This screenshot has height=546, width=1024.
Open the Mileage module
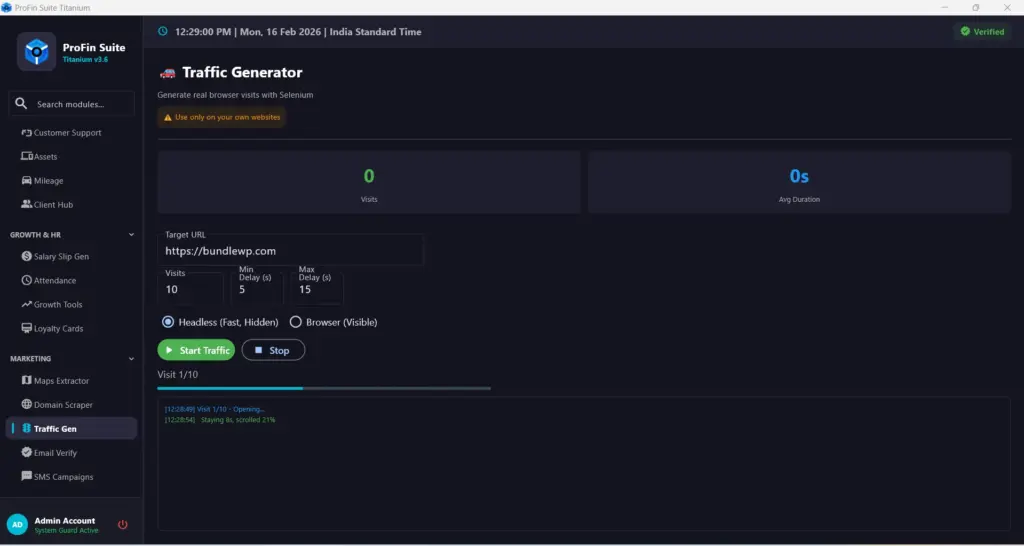point(72,180)
